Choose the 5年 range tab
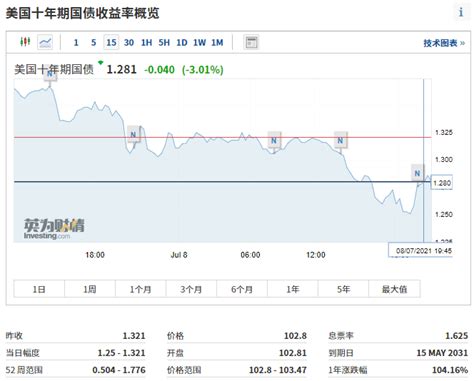Viewport: 474px width, 381px height. pos(343,289)
